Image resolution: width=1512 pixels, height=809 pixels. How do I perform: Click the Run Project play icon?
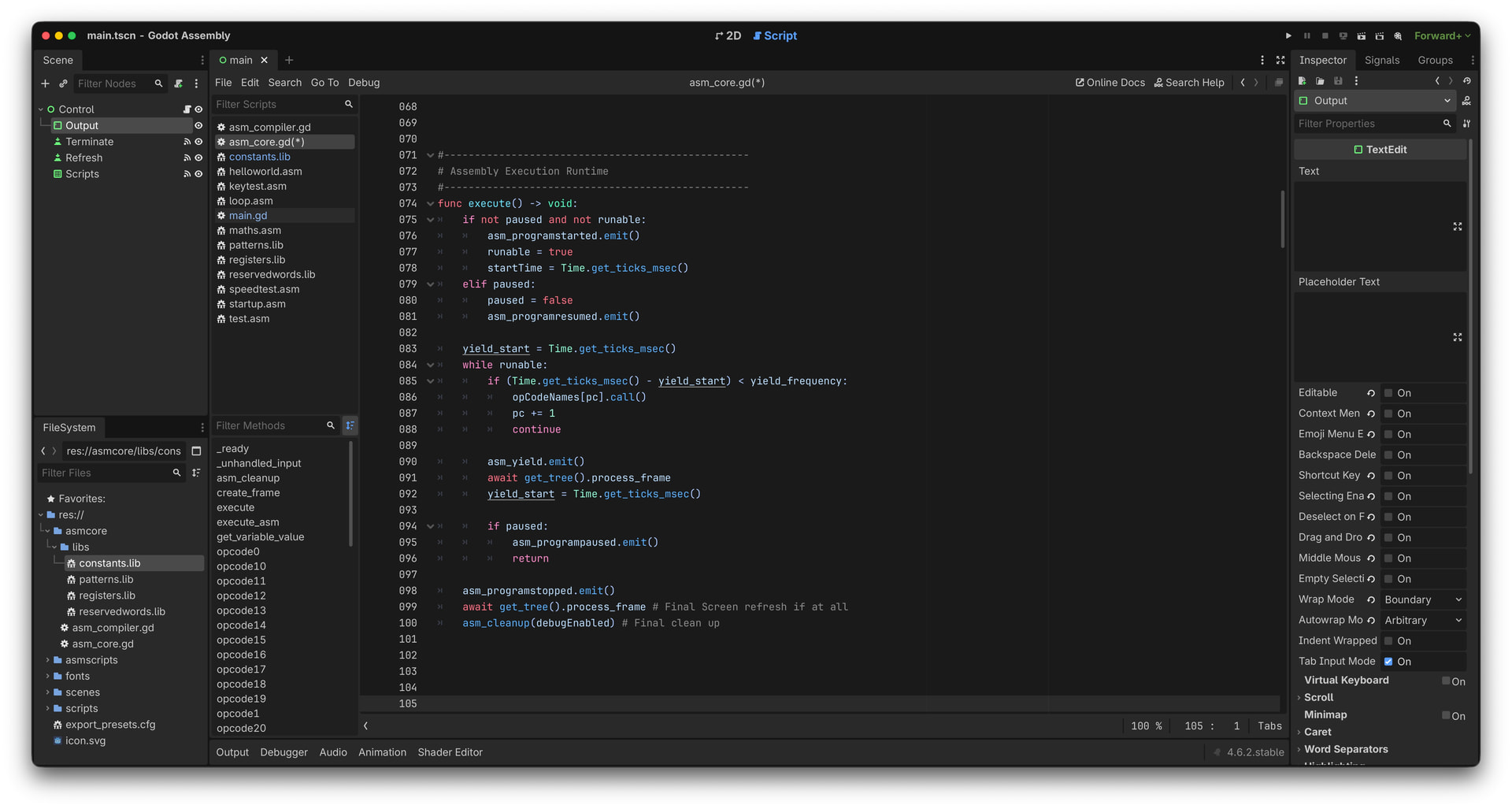coord(1288,36)
